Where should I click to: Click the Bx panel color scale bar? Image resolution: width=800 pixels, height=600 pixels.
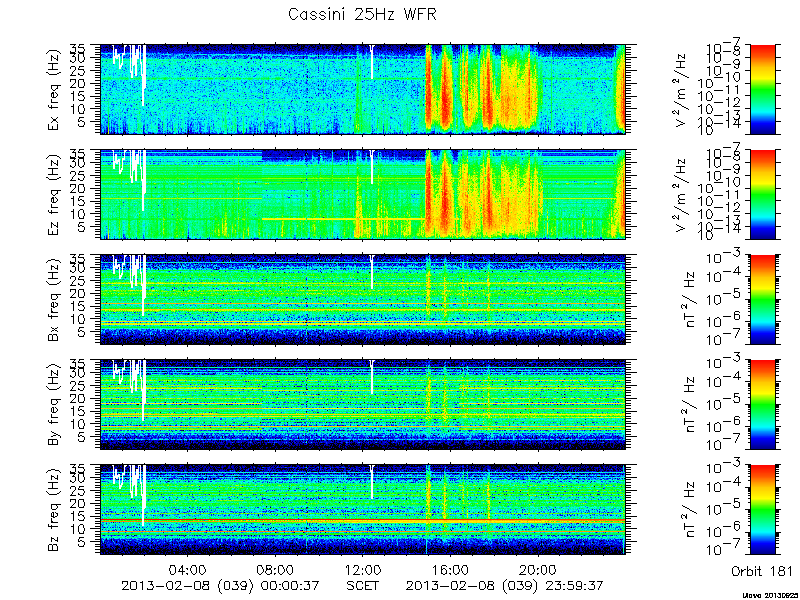click(x=763, y=299)
